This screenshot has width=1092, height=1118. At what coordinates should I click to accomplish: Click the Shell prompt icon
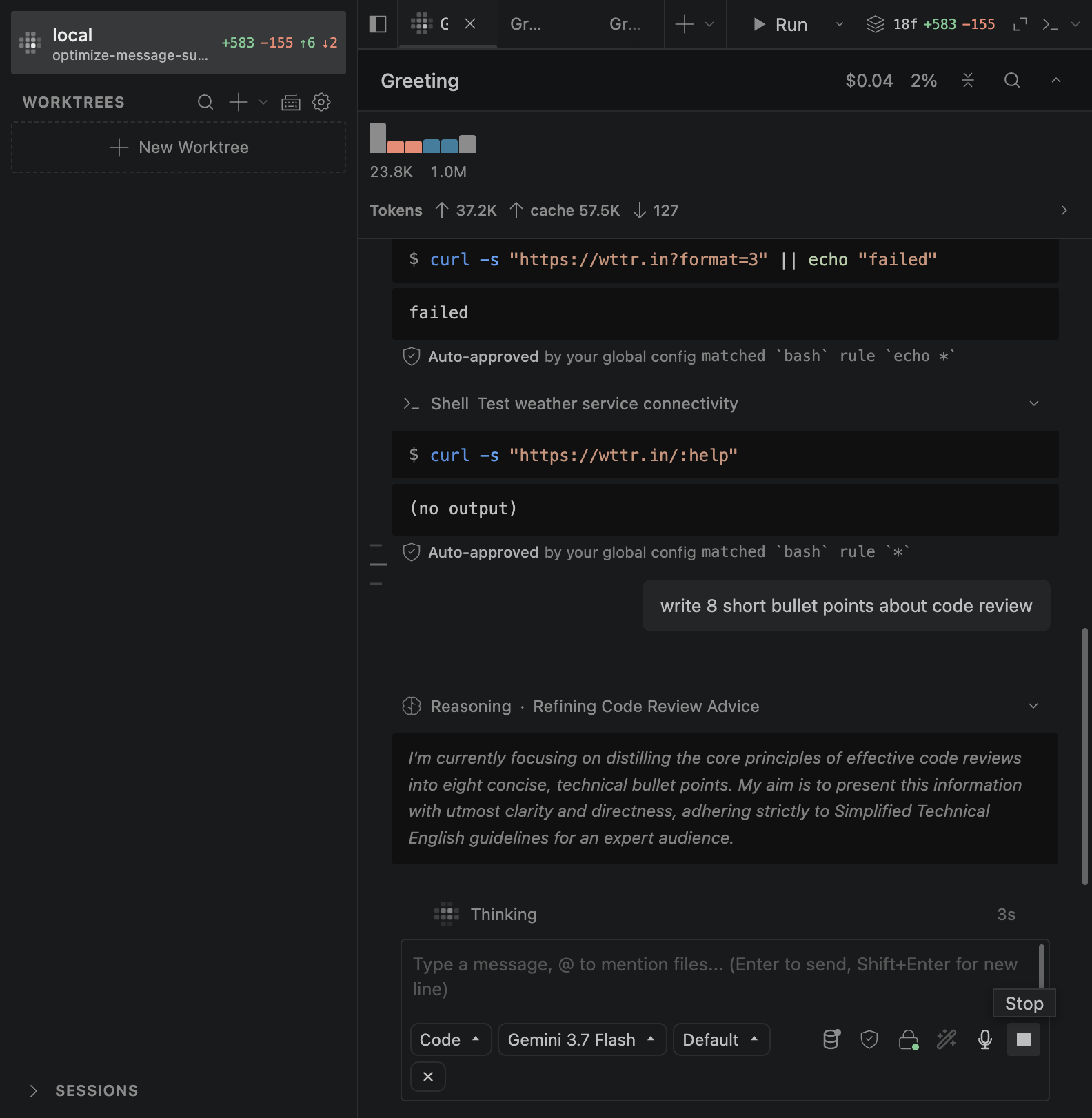tap(412, 404)
